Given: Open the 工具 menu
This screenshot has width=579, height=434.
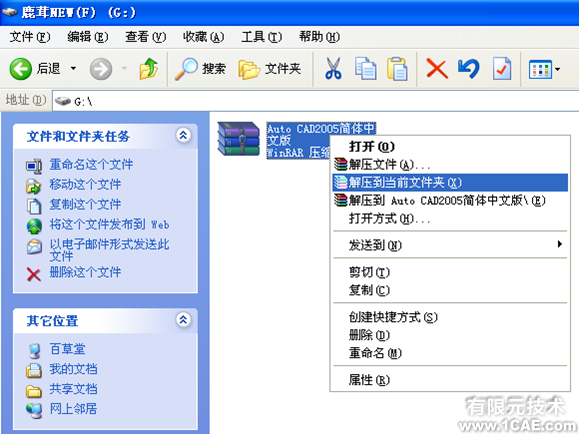Looking at the screenshot, I should click(x=261, y=37).
